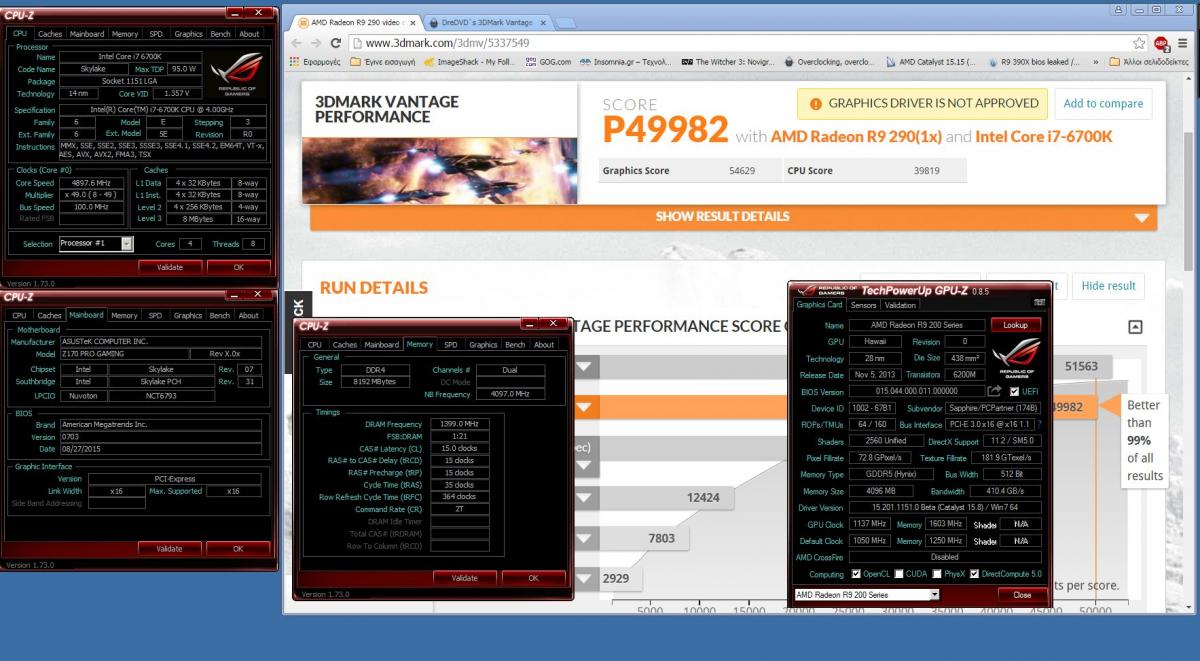The width and height of the screenshot is (1200, 661).
Task: Open the Adblock Plus extension icon
Action: [1161, 43]
